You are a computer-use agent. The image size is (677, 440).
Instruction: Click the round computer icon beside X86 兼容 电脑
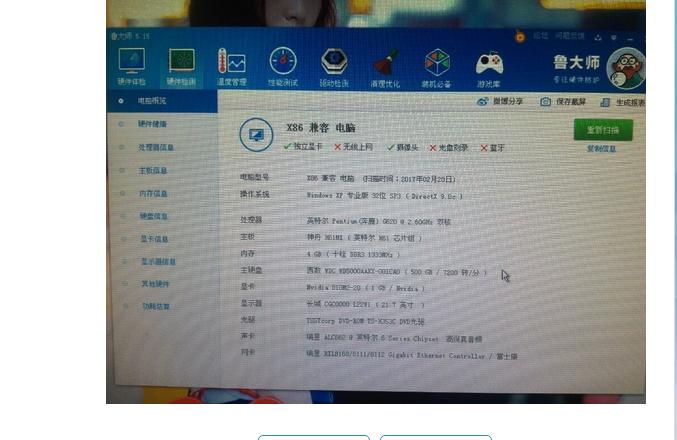[x=256, y=135]
